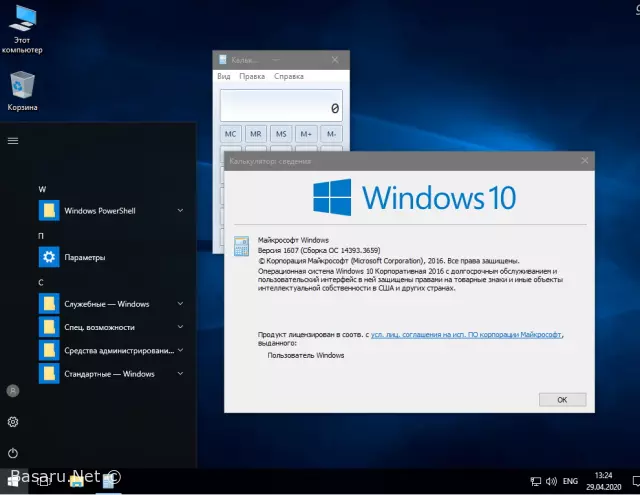Viewport: 640px width, 495px height.
Task: Open the Windows PowerShell folder icon
Action: pos(49,211)
